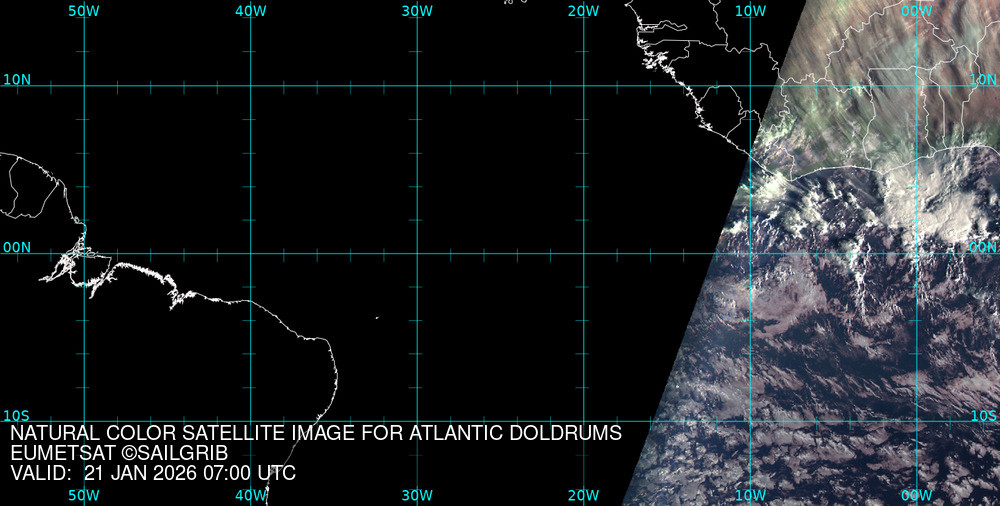Click the grid intersection of 30W and equator
Viewport: 1000px width, 506px height.
[417, 253]
